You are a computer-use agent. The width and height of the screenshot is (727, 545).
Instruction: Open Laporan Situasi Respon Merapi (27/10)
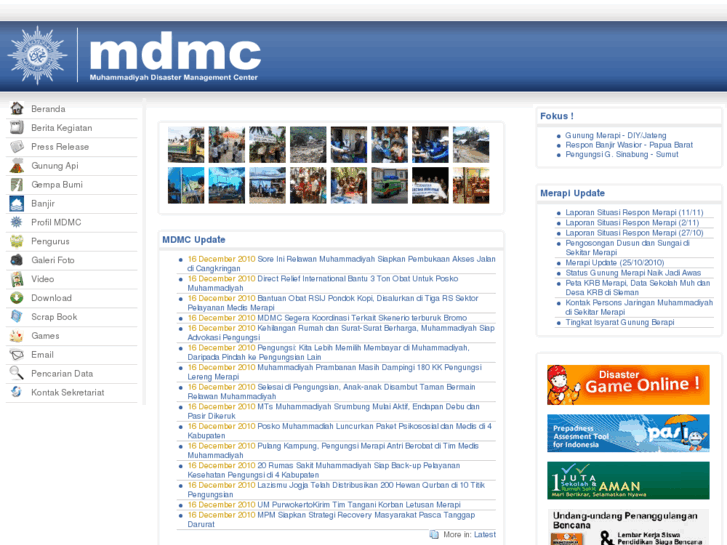[x=634, y=233]
